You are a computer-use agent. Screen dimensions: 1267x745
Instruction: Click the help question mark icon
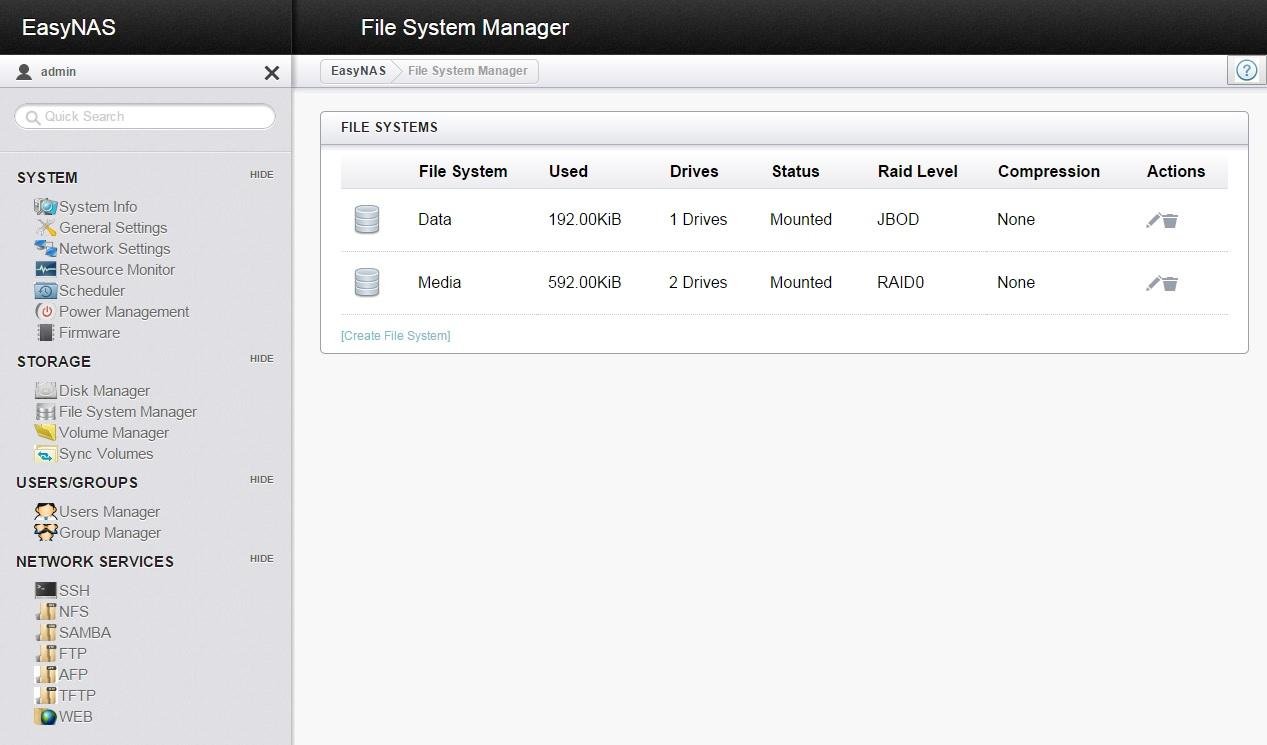1246,70
